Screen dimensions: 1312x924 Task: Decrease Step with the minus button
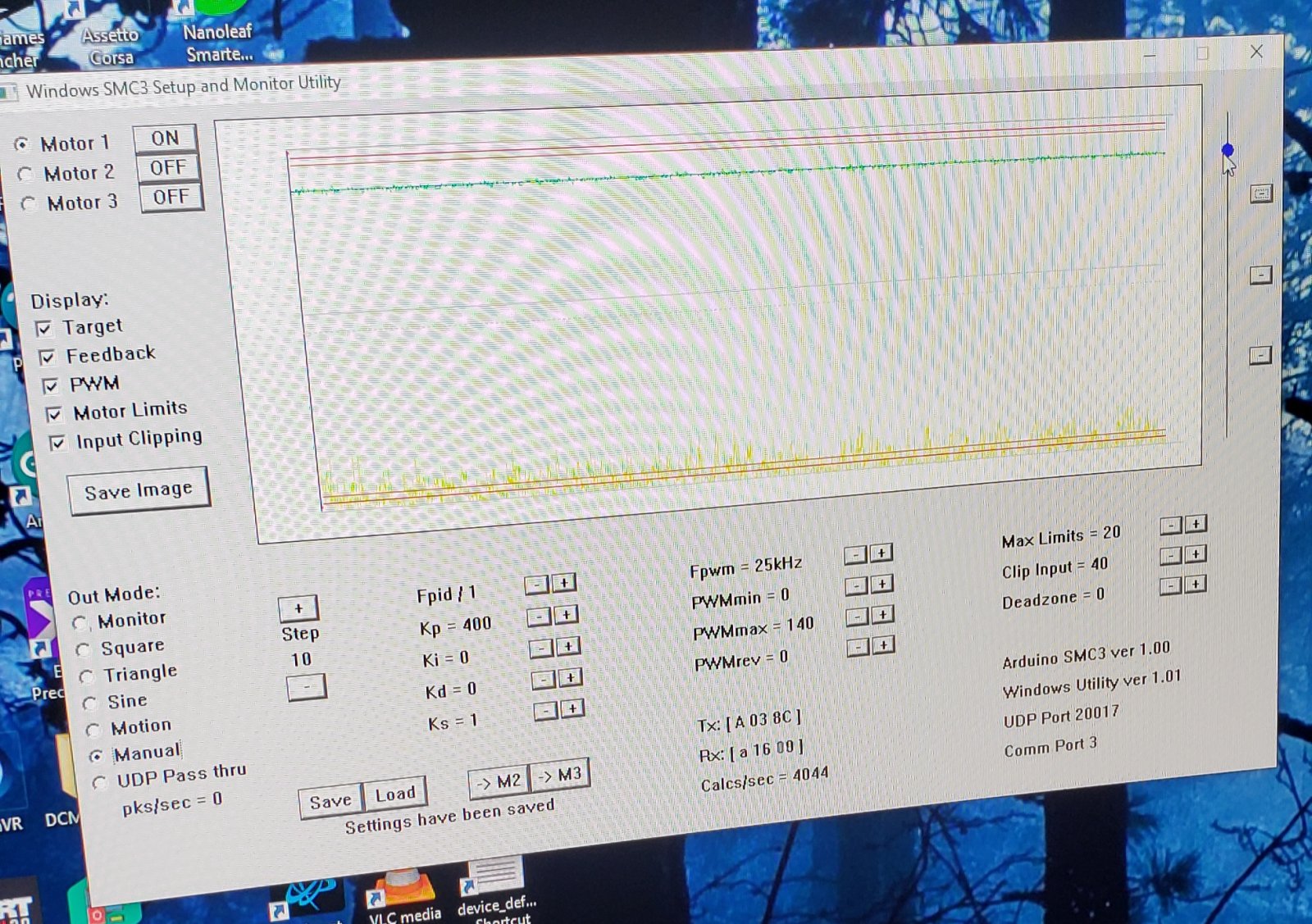point(306,686)
